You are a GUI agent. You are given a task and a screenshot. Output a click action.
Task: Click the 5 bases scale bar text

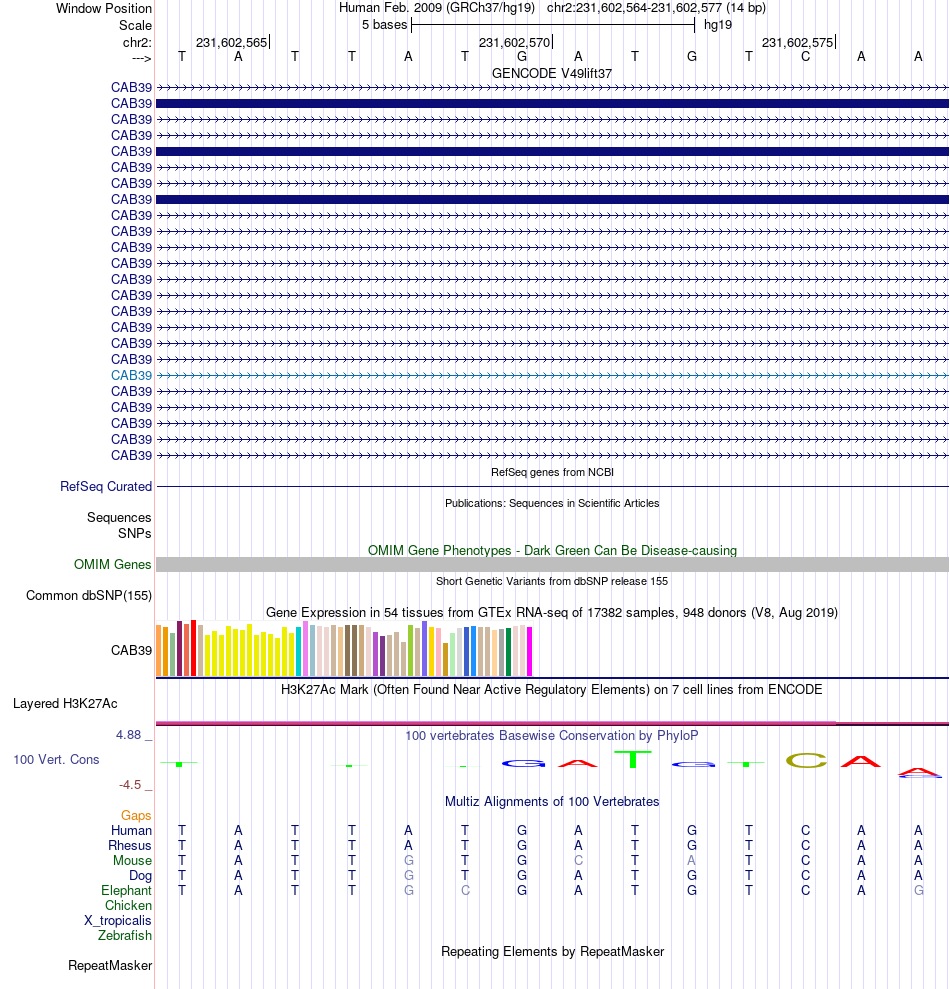[x=385, y=25]
